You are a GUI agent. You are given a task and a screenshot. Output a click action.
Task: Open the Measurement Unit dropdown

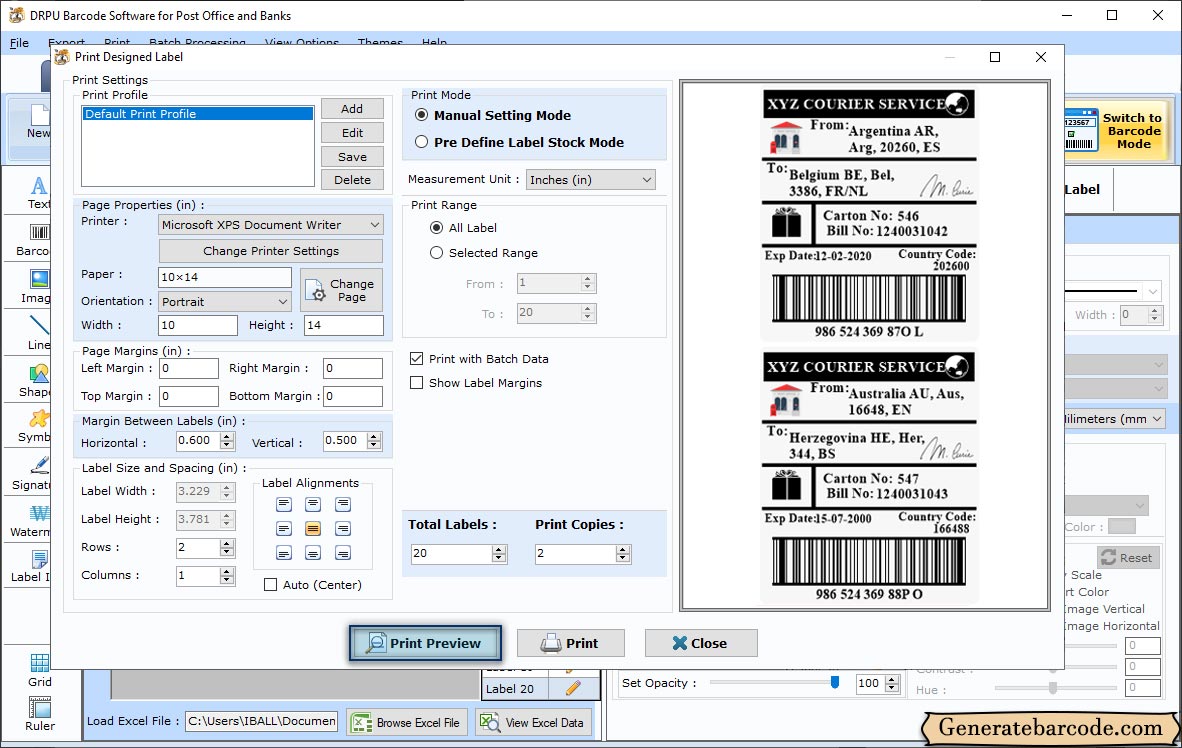click(590, 179)
